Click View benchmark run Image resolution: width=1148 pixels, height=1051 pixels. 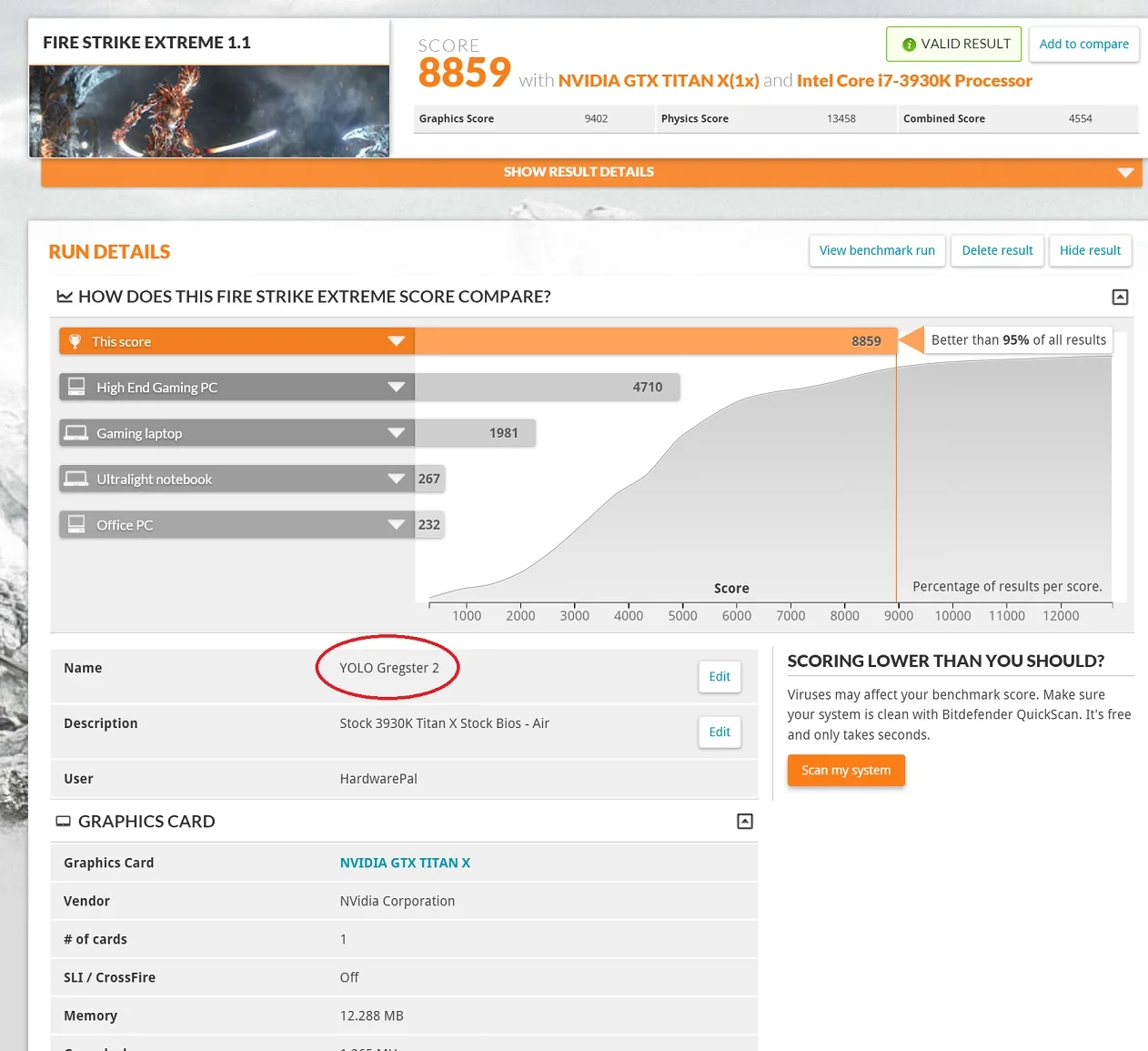[877, 250]
